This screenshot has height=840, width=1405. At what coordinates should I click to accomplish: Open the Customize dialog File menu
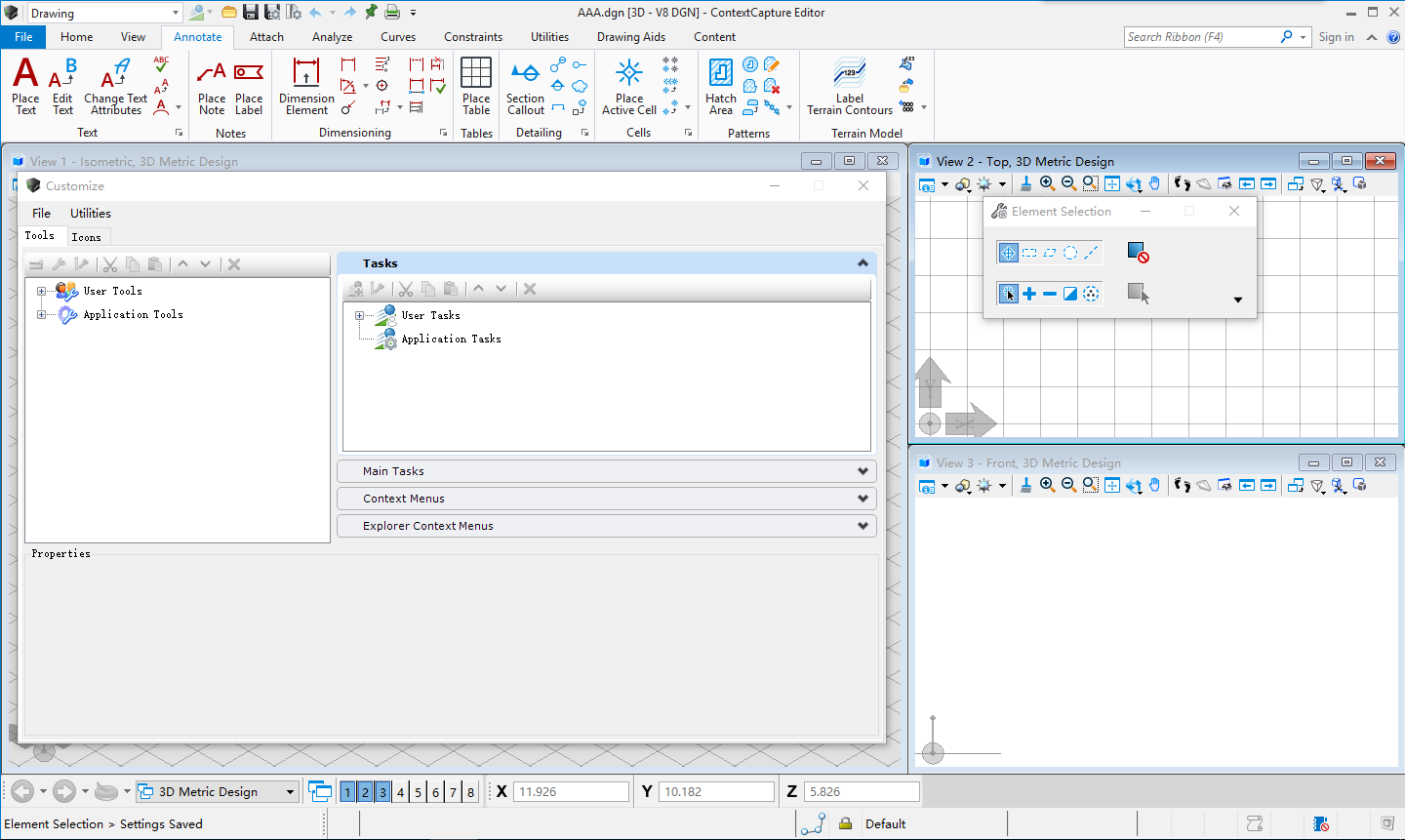point(41,213)
